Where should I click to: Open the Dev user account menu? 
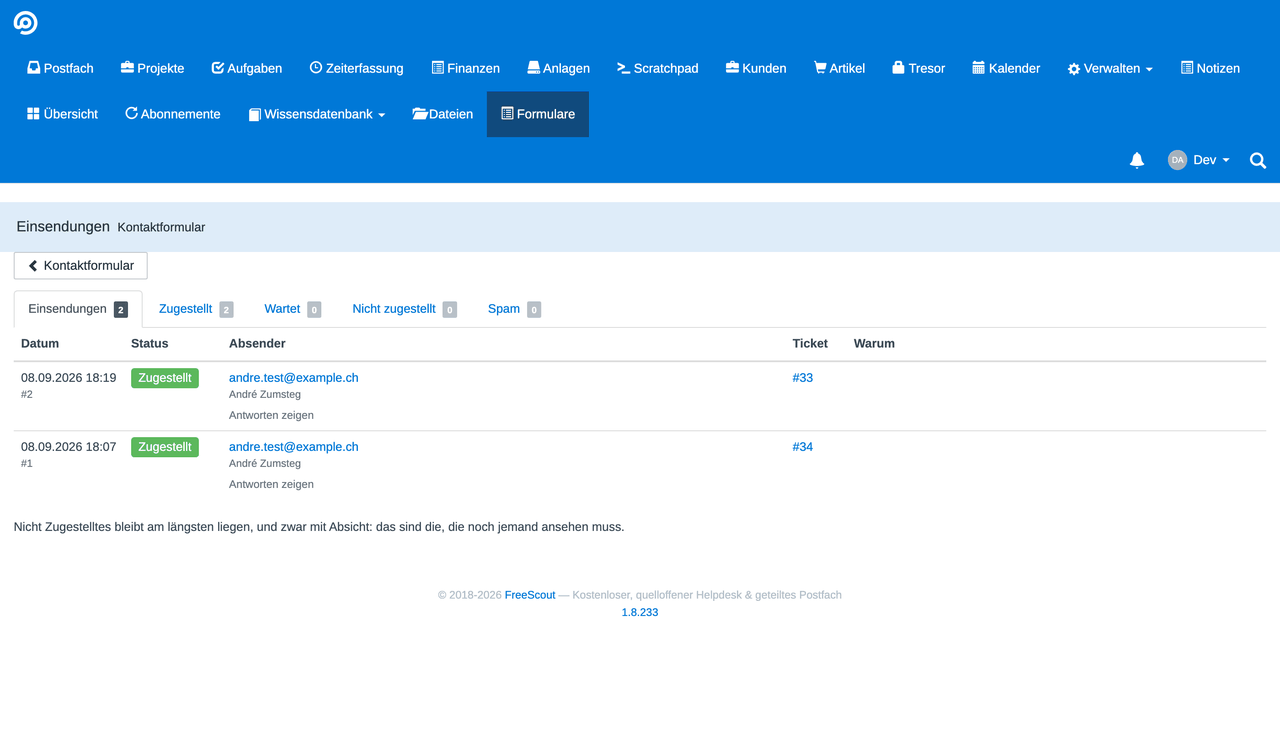click(x=1199, y=160)
